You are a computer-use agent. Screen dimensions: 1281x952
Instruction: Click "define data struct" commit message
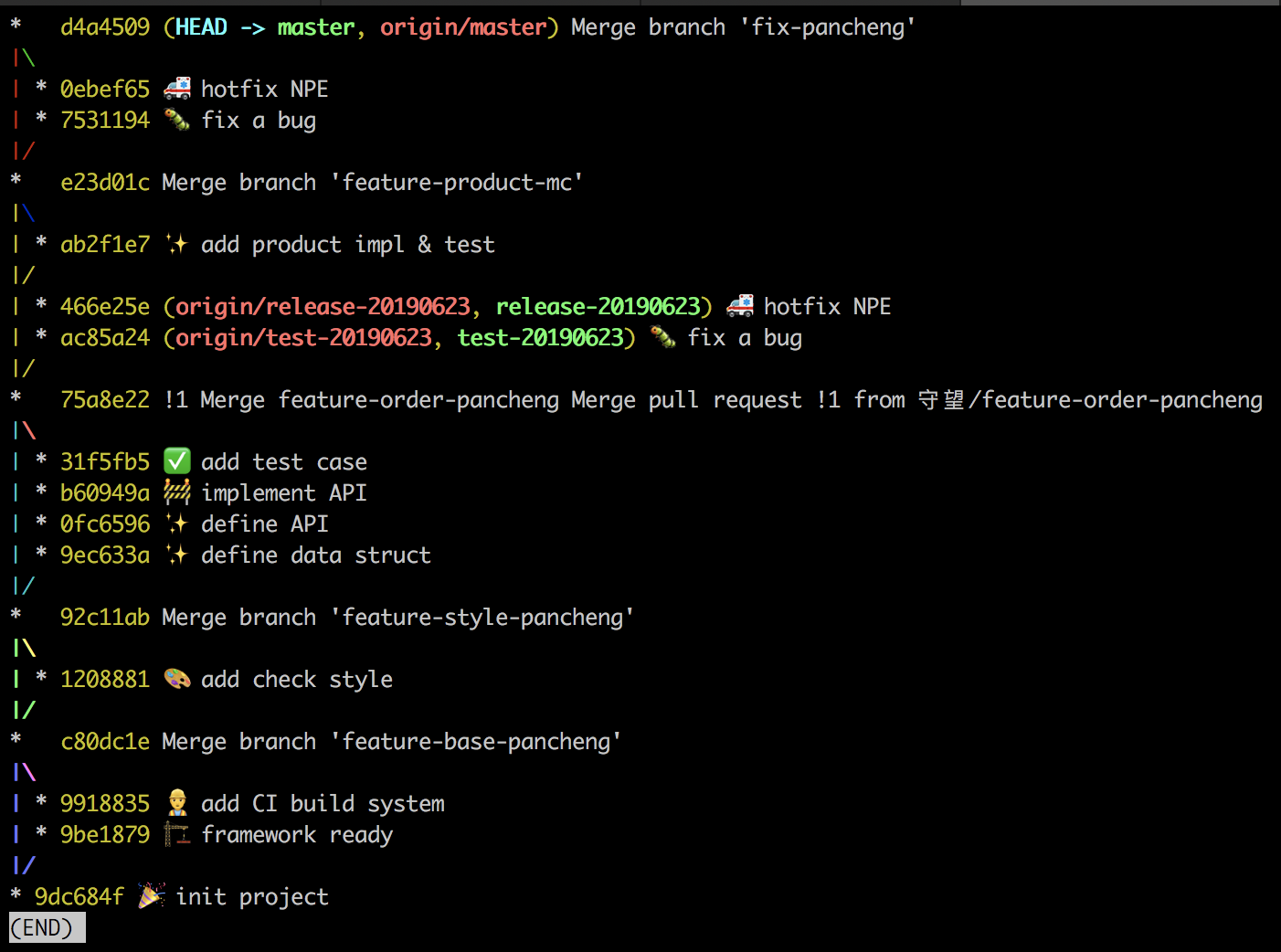(316, 555)
